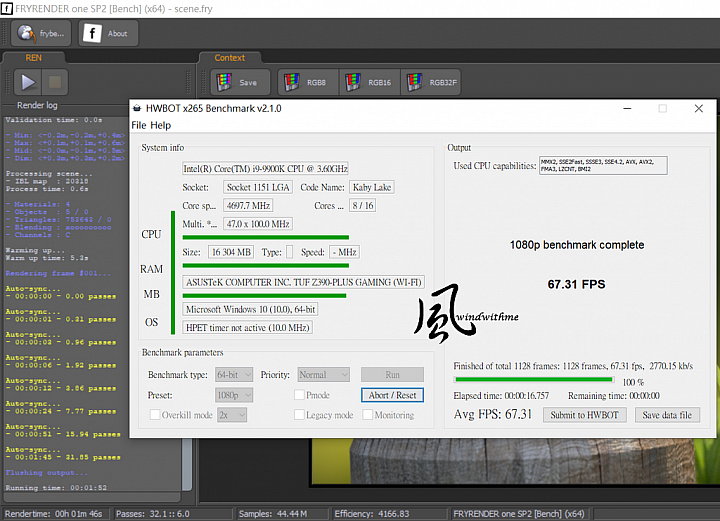Minimize the HWBOT x265 Benchmark window
720x521 pixels.
coord(627,108)
